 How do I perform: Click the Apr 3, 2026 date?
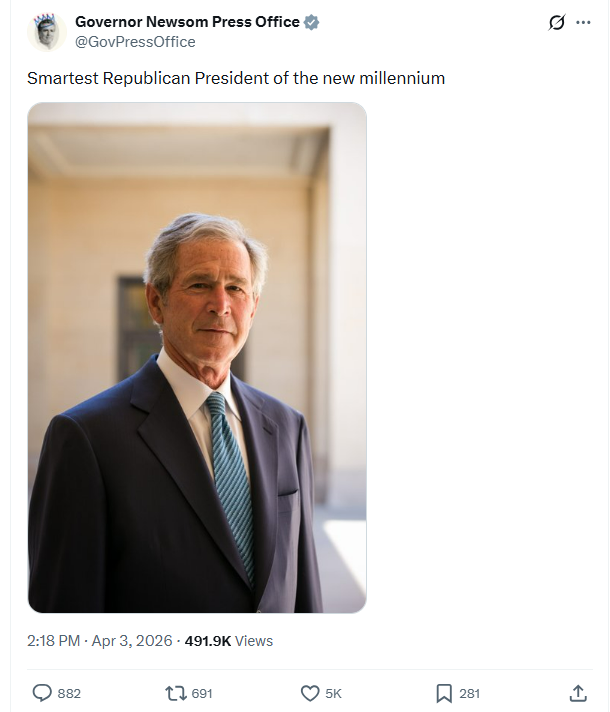135,641
